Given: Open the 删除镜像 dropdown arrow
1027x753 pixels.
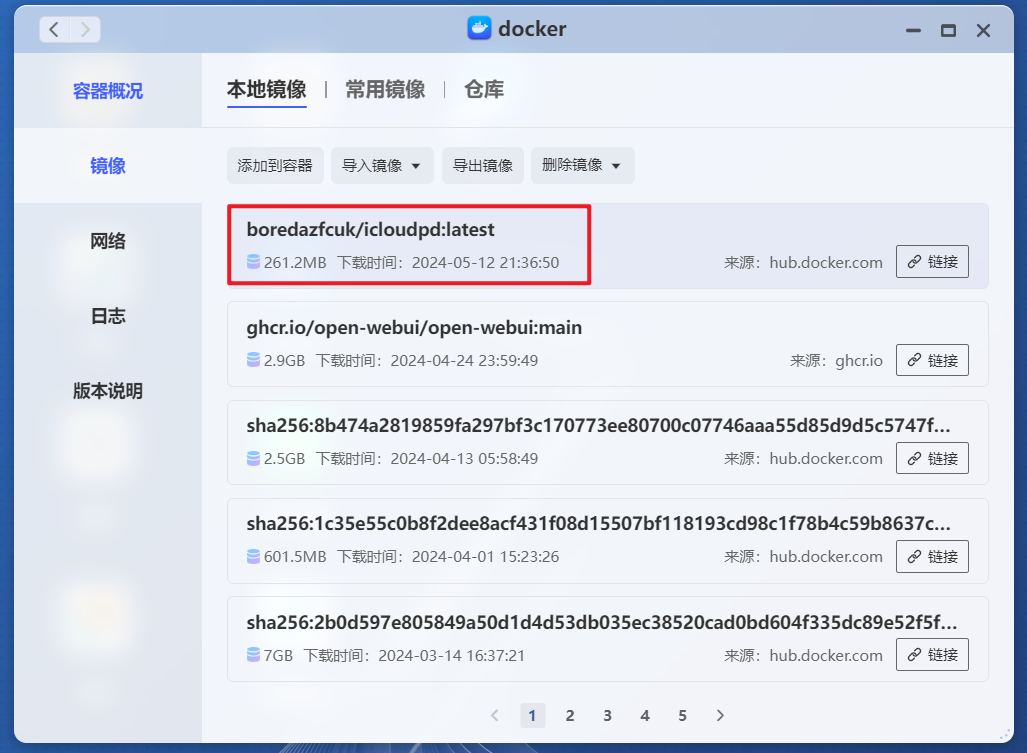Looking at the screenshot, I should [x=618, y=165].
